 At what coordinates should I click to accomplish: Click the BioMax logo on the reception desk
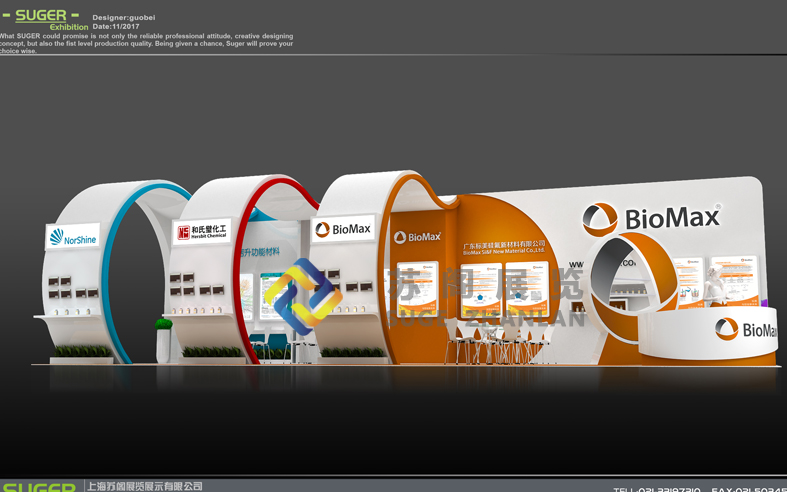point(747,330)
